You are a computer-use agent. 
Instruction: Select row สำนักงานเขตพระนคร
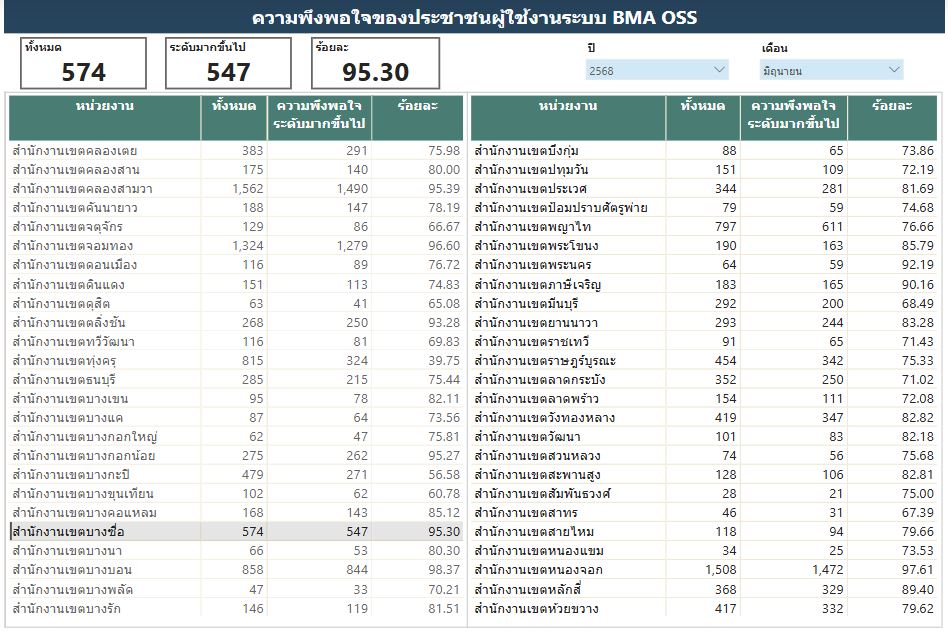tap(704, 265)
